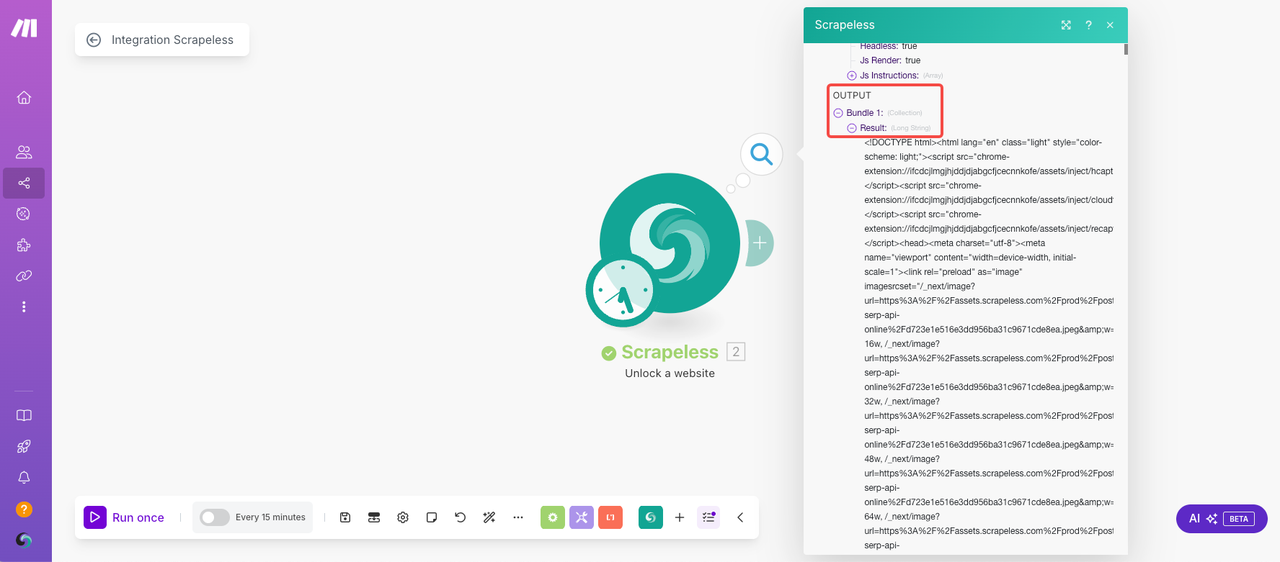Open the Notifications bell icon
The width and height of the screenshot is (1280, 562).
coord(24,478)
